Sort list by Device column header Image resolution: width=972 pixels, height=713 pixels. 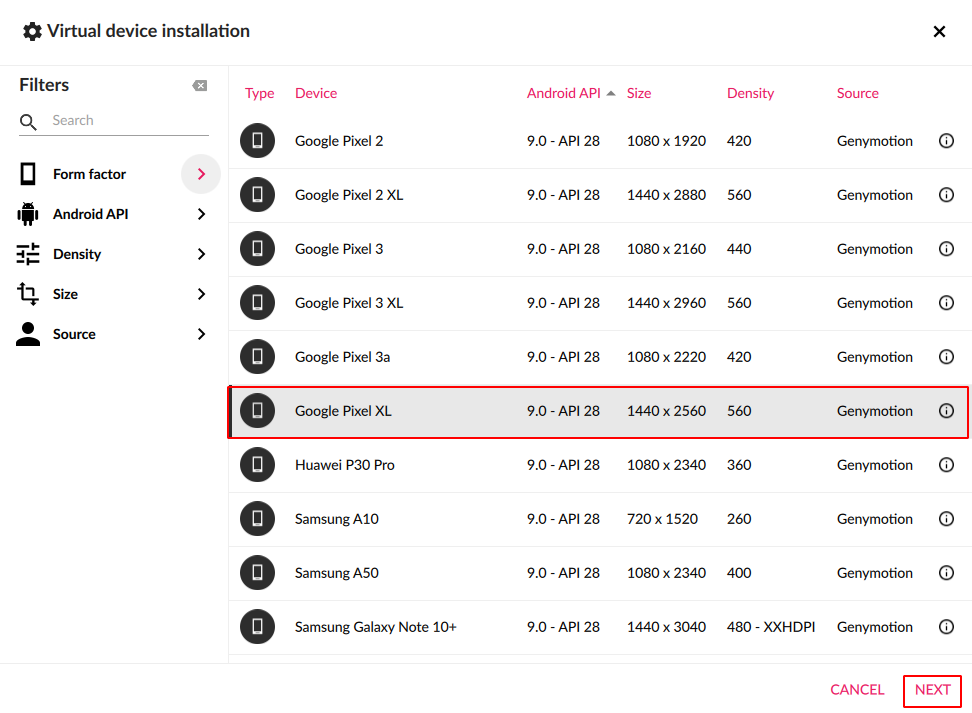coord(316,93)
